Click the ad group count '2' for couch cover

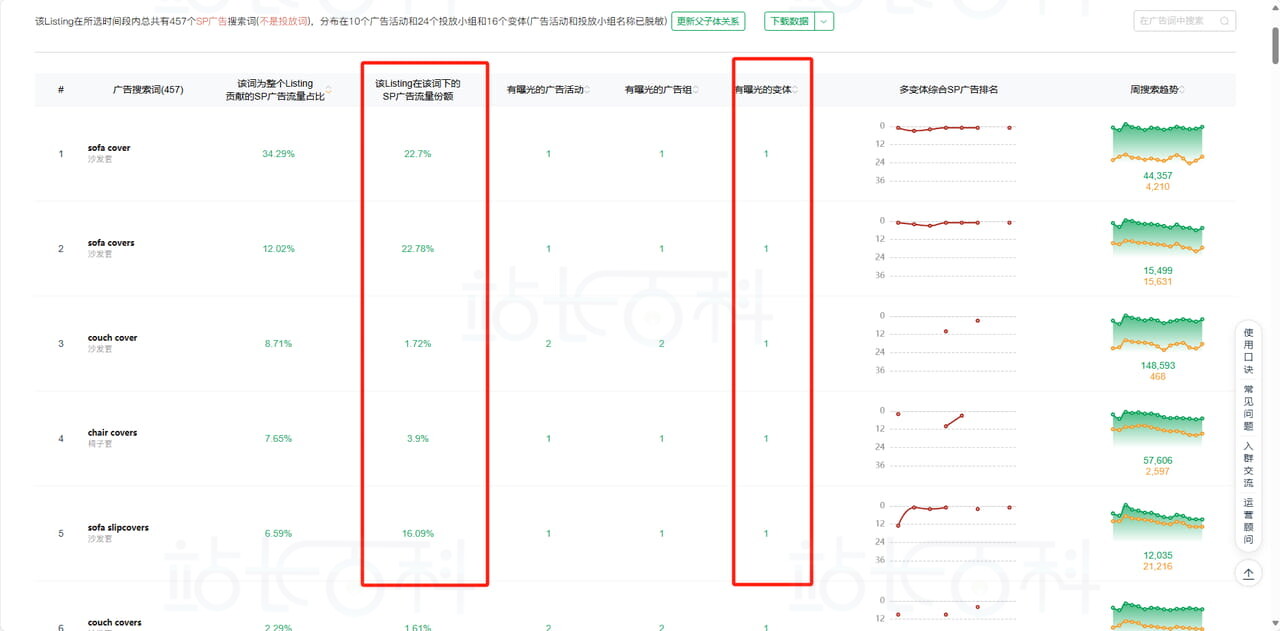coord(661,344)
